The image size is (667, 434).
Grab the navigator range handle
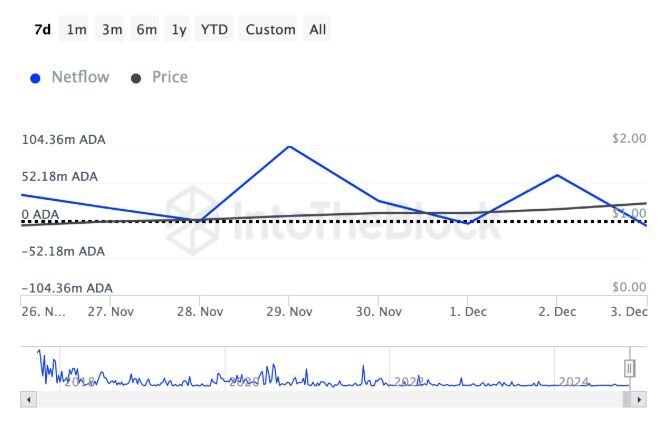pos(630,367)
